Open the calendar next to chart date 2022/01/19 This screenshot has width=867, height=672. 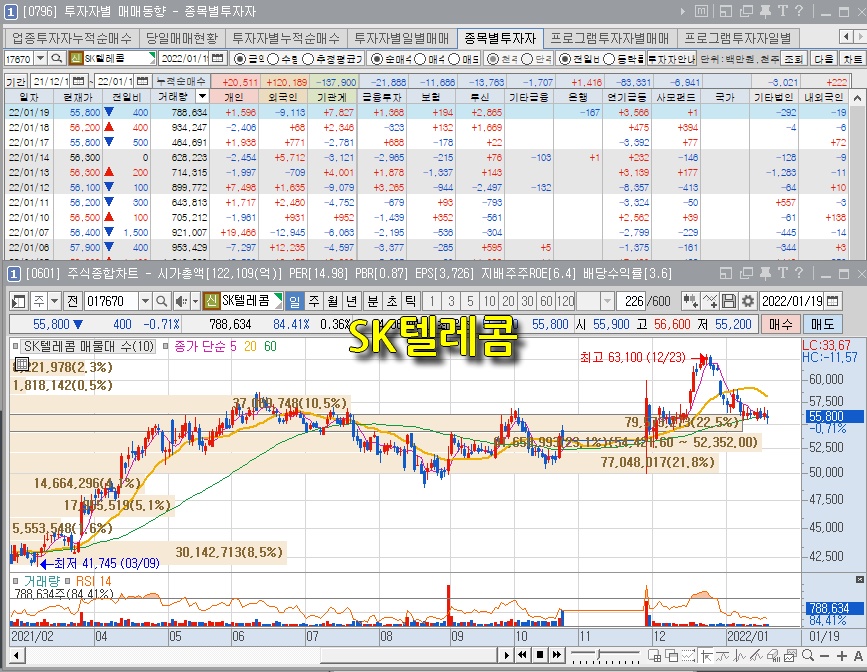point(833,301)
